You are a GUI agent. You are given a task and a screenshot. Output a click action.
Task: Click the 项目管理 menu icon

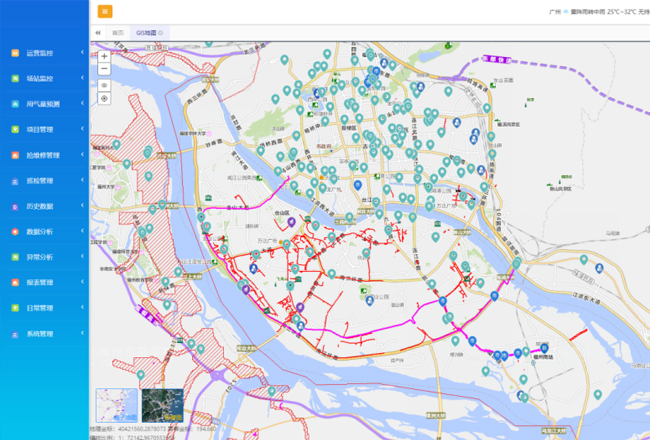(15, 130)
